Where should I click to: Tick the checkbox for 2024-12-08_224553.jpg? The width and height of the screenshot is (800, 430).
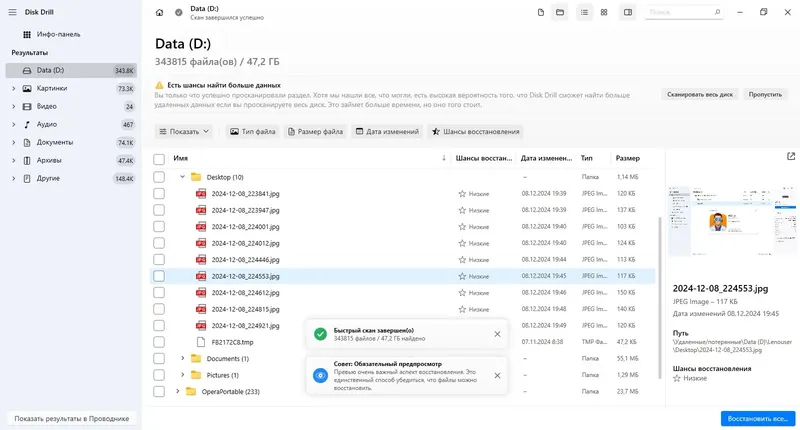coord(159,276)
